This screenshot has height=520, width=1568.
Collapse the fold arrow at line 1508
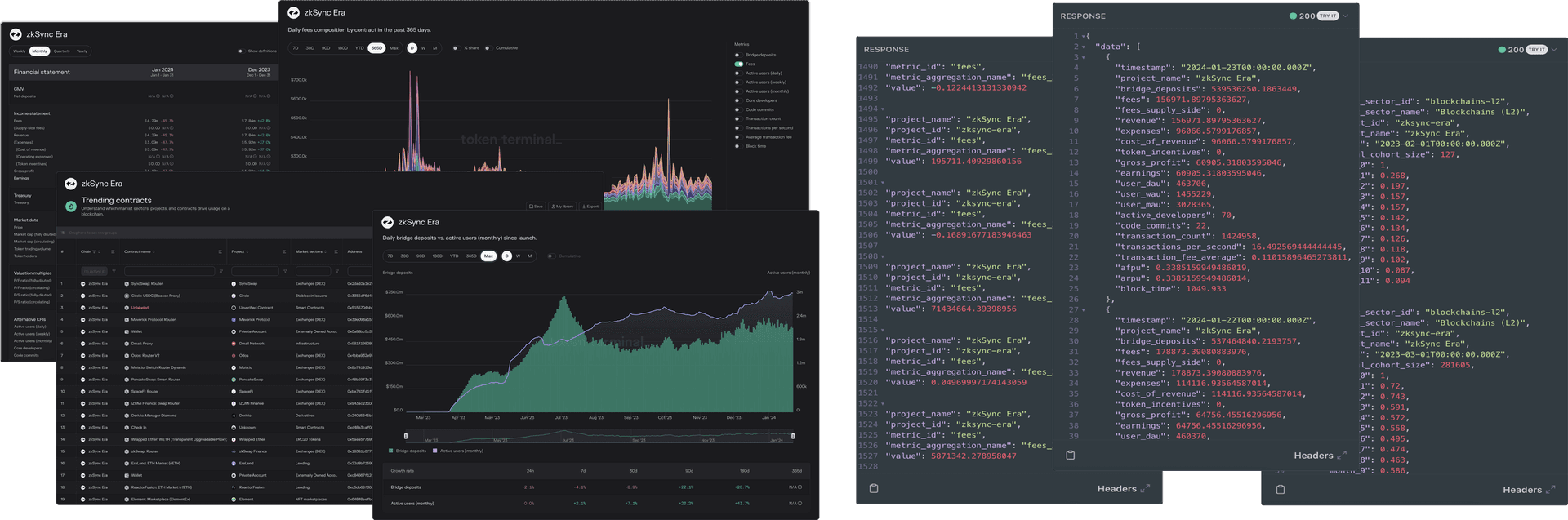click(x=883, y=256)
